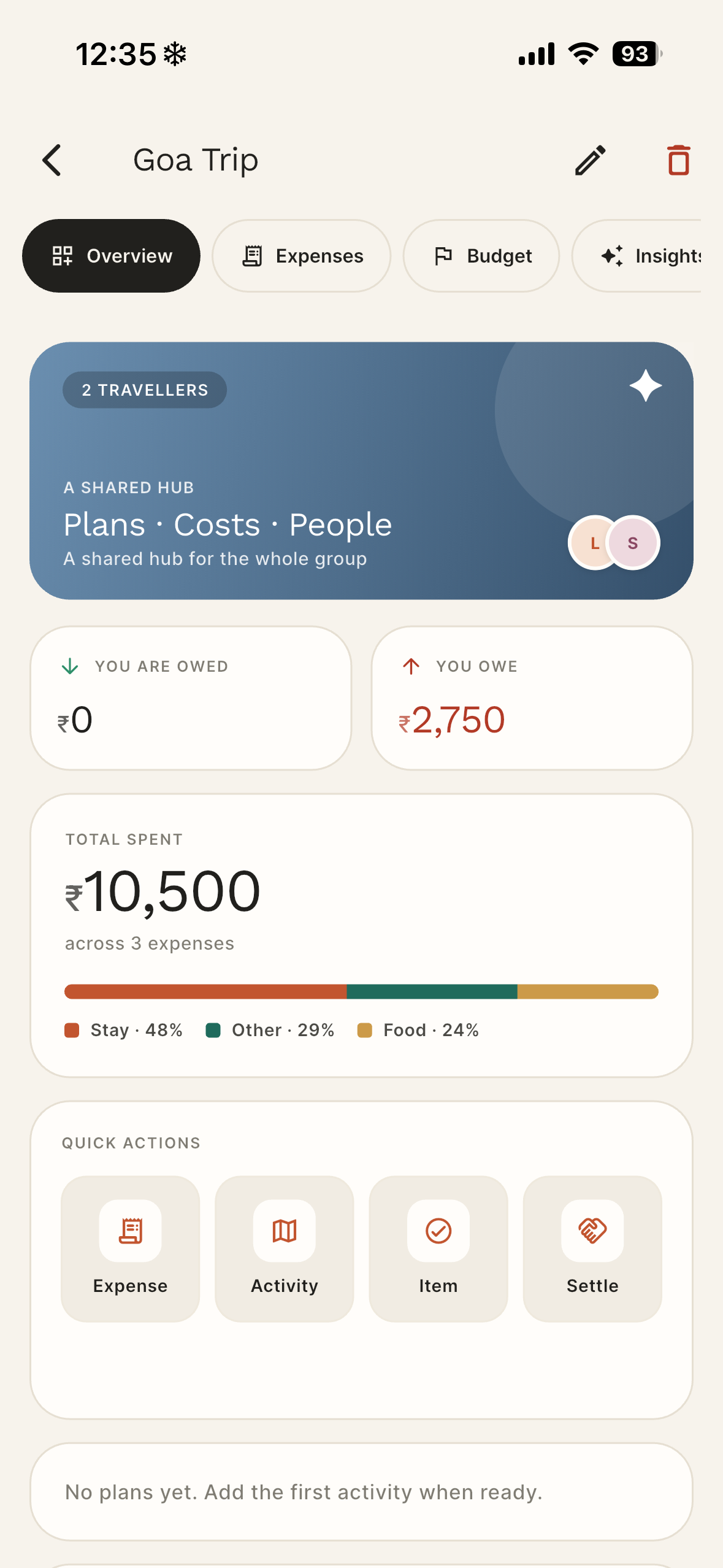Delete trip using the trash icon

[679, 160]
